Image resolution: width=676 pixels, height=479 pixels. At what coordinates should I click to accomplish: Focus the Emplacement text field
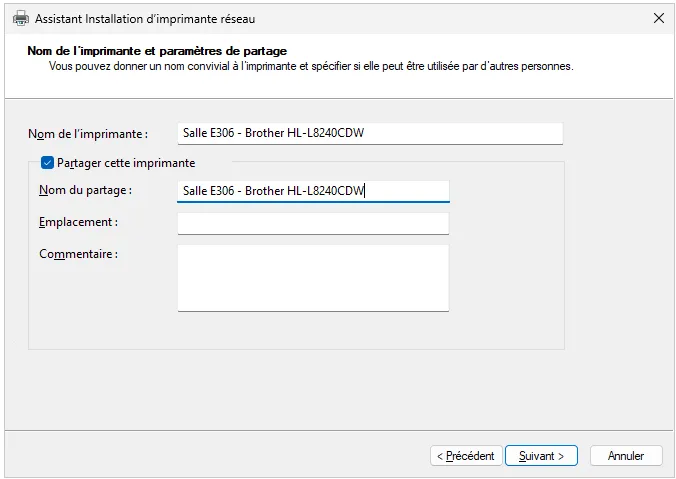coord(313,224)
